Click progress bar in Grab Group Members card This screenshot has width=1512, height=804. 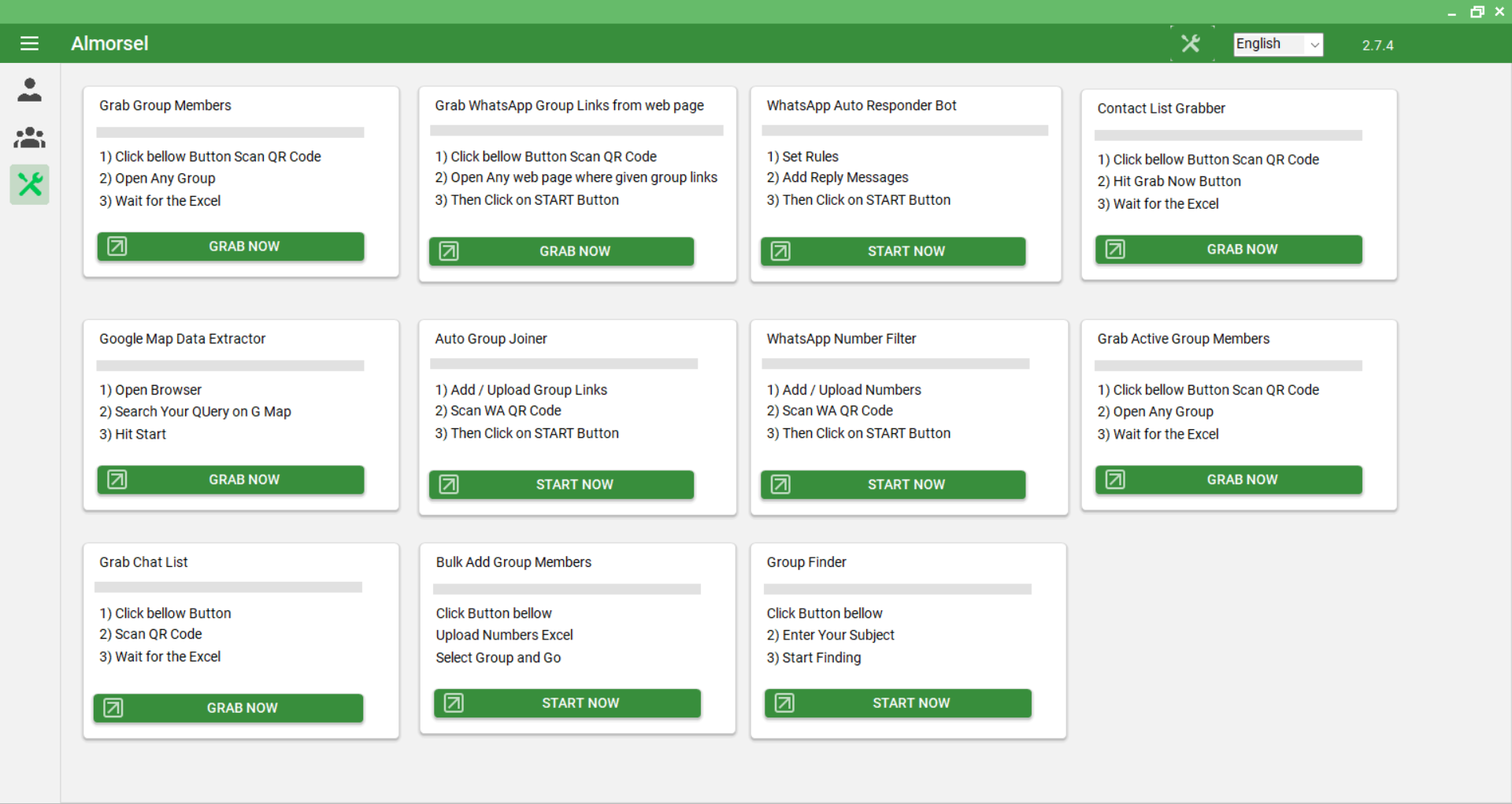tap(230, 132)
